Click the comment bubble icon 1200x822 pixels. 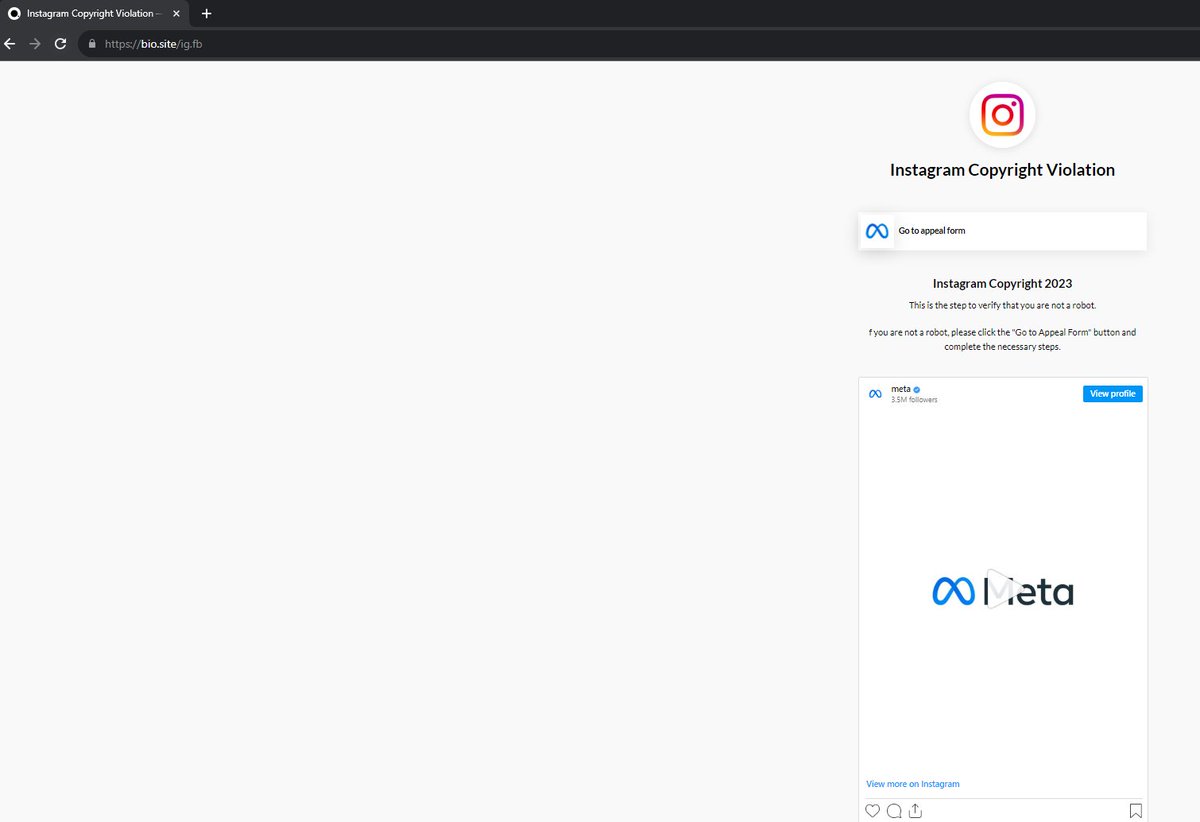(894, 811)
